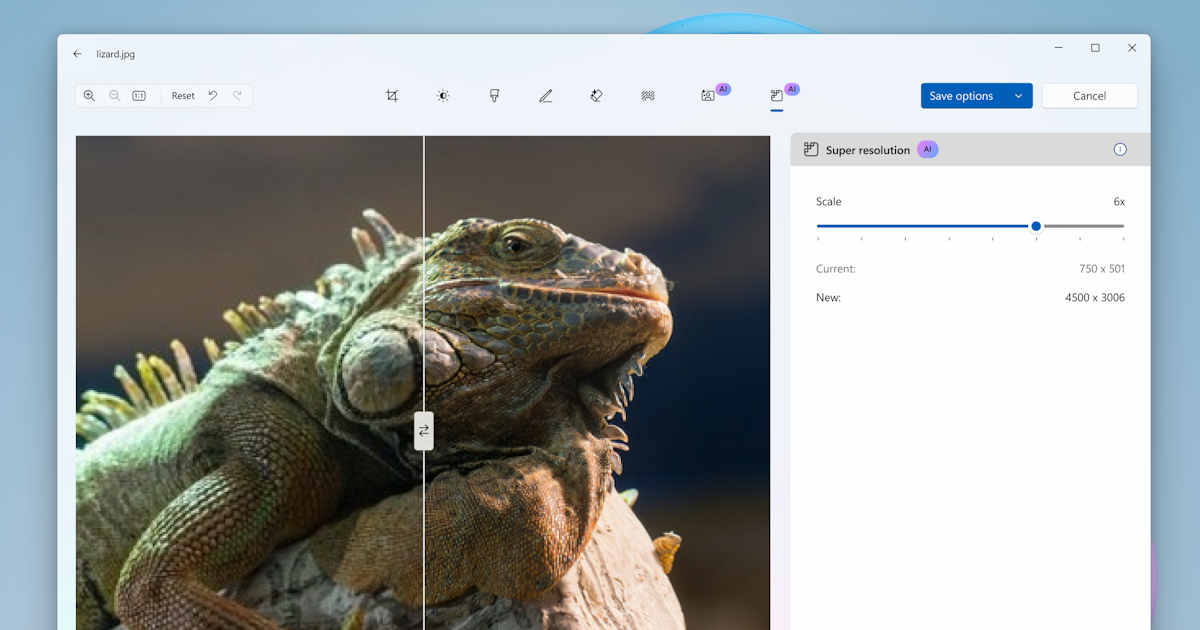Toggle the before/after comparison slider handle

point(424,431)
